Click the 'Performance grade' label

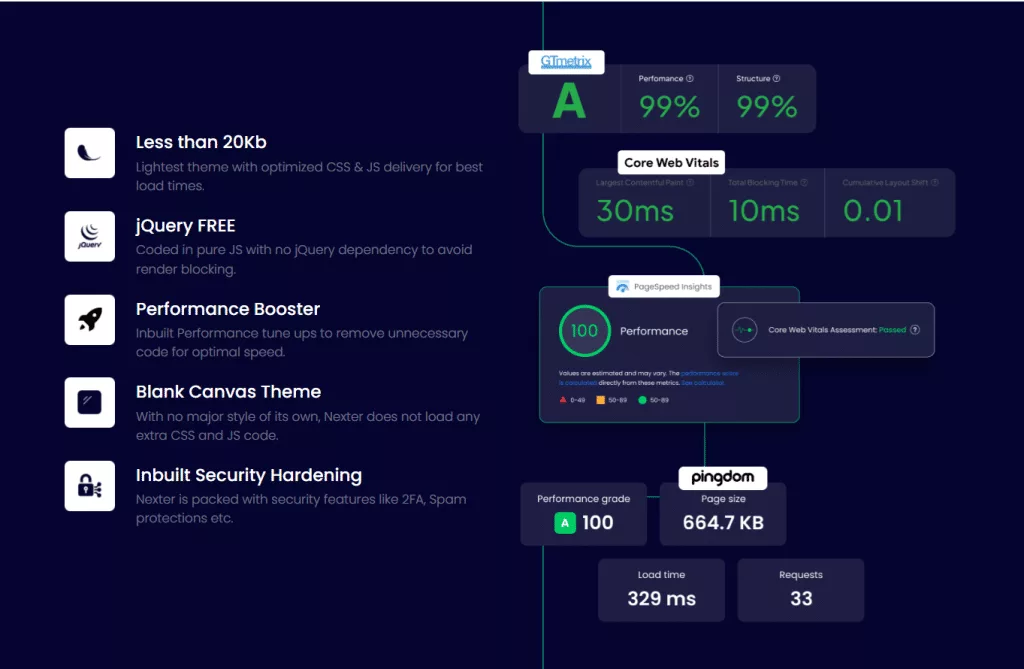pos(584,499)
